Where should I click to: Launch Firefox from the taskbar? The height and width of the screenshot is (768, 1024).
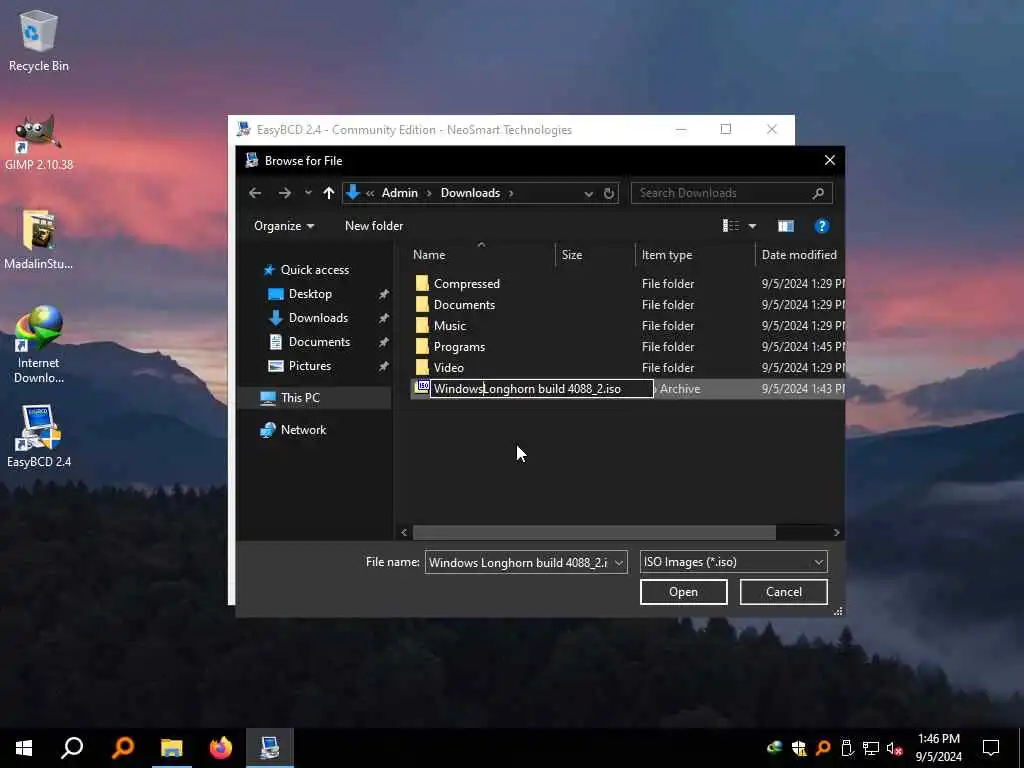pos(221,748)
